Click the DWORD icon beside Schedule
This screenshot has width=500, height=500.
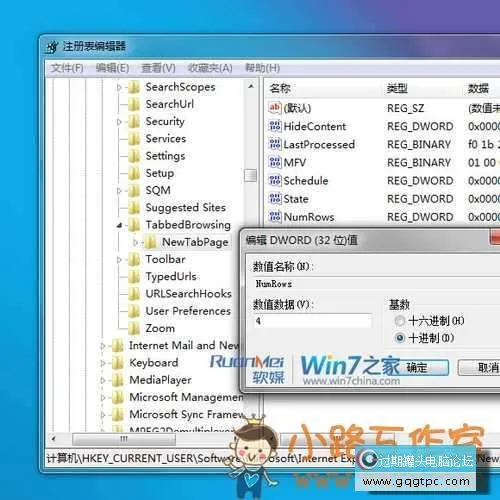(x=275, y=180)
